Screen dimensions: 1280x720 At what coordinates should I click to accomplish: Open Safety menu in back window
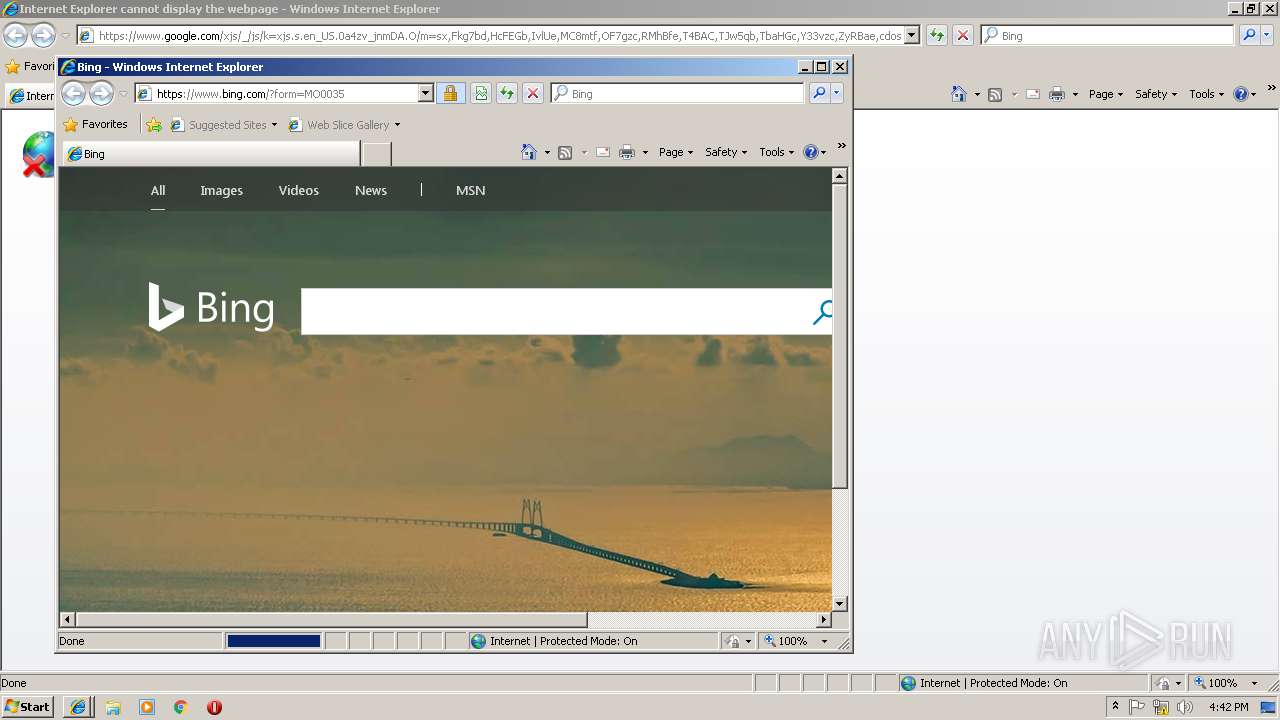(x=1156, y=94)
